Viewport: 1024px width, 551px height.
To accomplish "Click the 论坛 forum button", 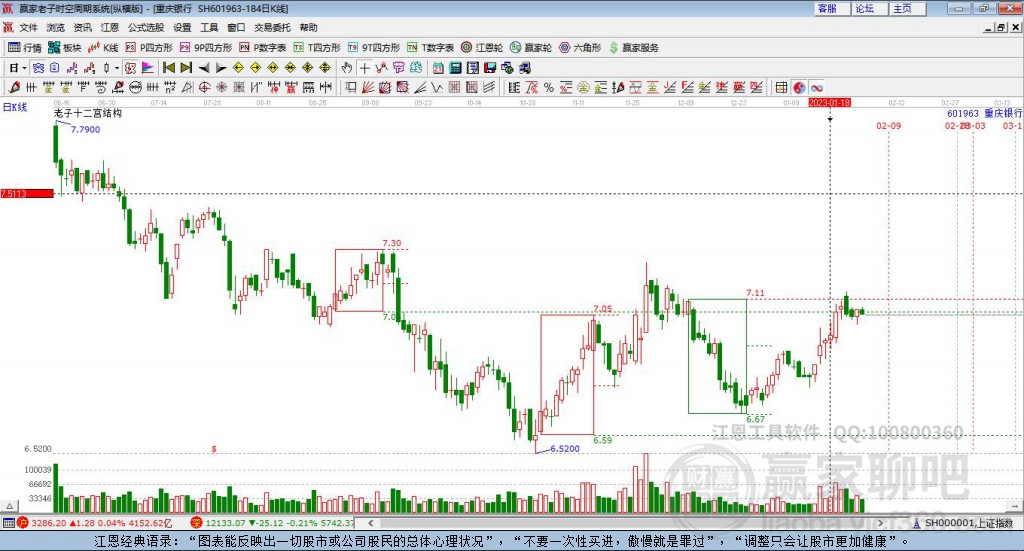I will tap(869, 8).
